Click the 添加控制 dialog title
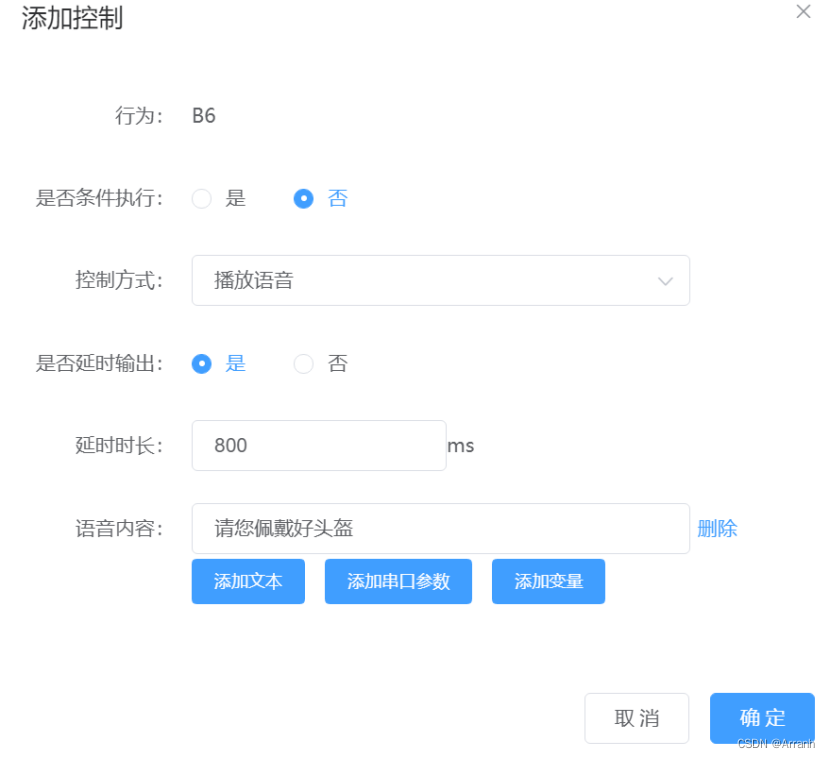 [70, 18]
